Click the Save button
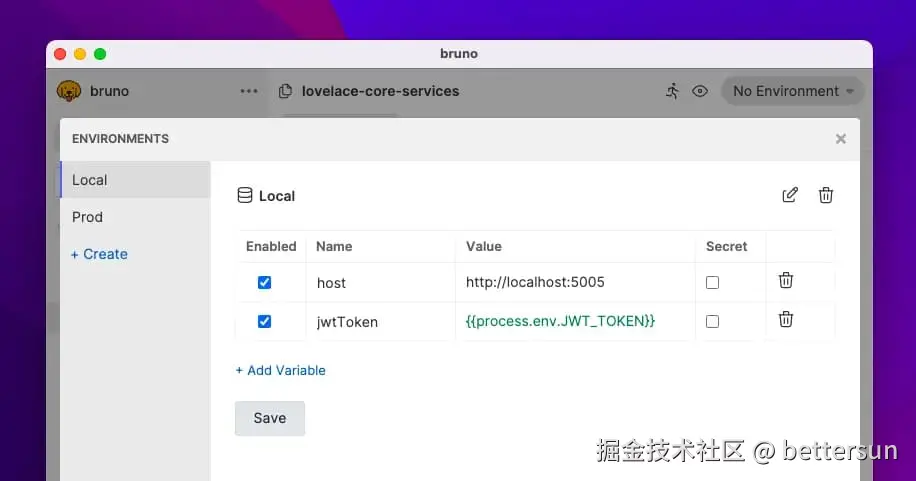 pyautogui.click(x=270, y=418)
